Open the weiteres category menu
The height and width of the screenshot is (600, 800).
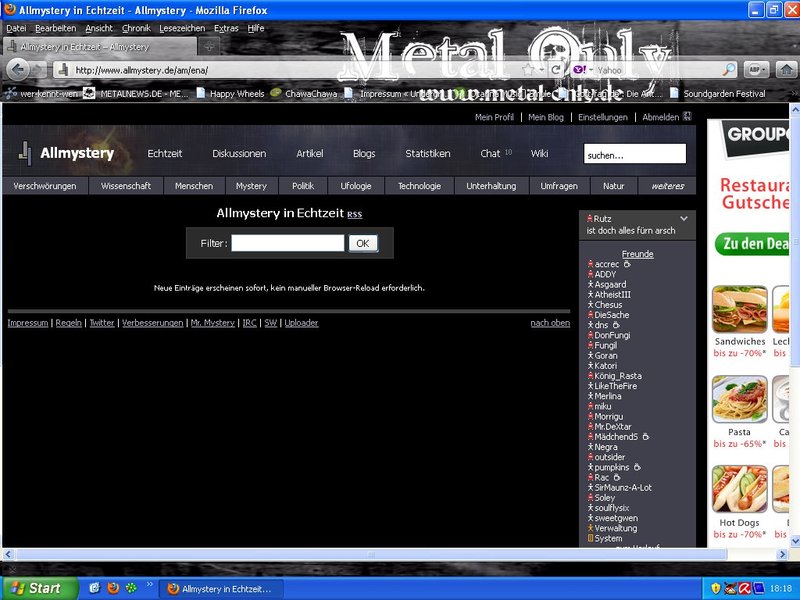tap(667, 186)
